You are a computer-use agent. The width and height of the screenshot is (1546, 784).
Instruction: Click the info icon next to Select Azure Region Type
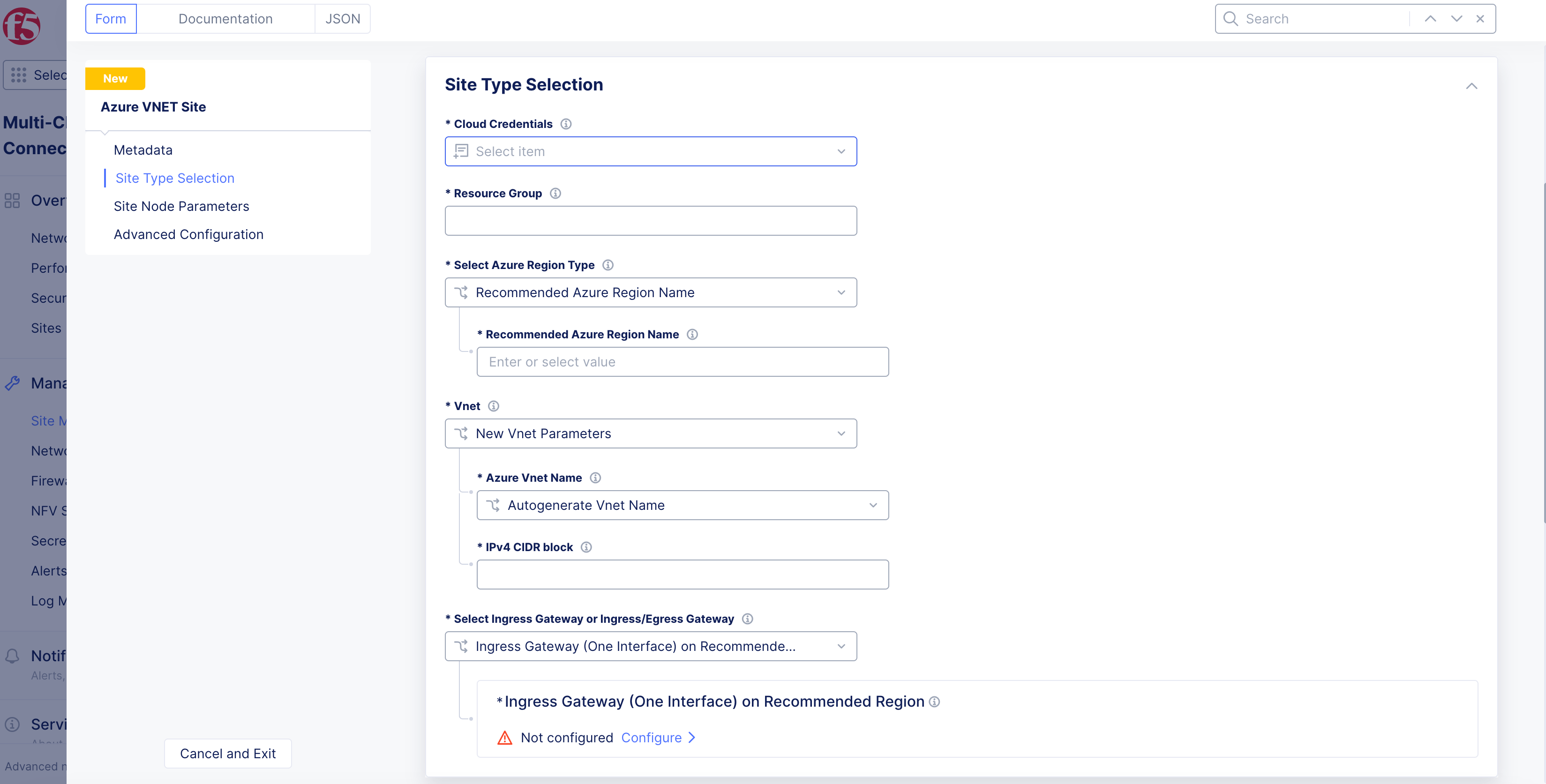608,264
